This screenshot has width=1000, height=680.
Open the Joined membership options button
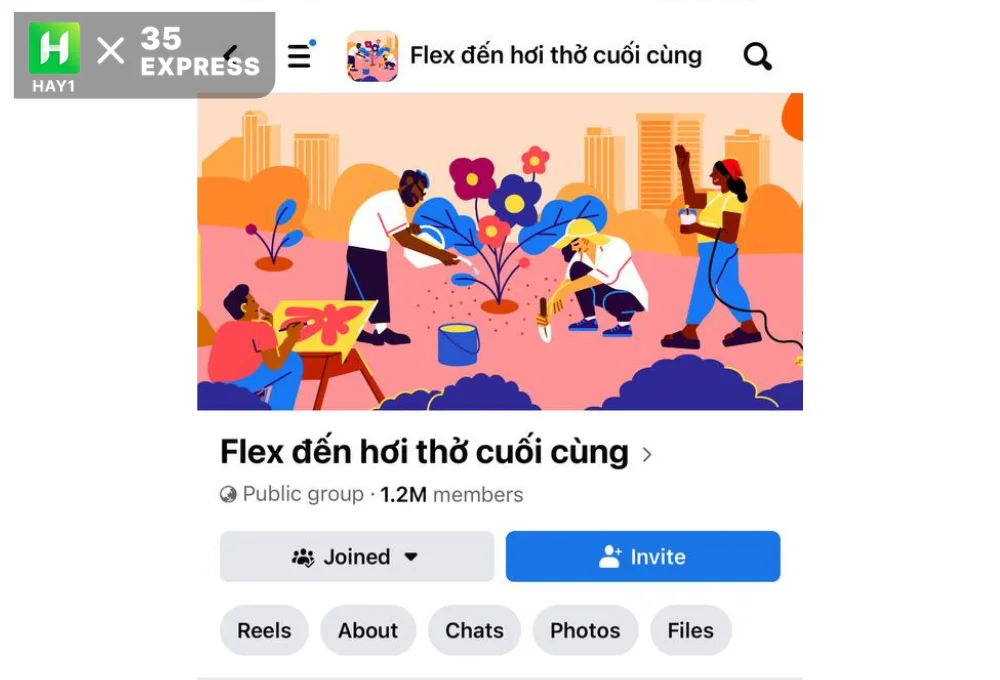coord(357,556)
